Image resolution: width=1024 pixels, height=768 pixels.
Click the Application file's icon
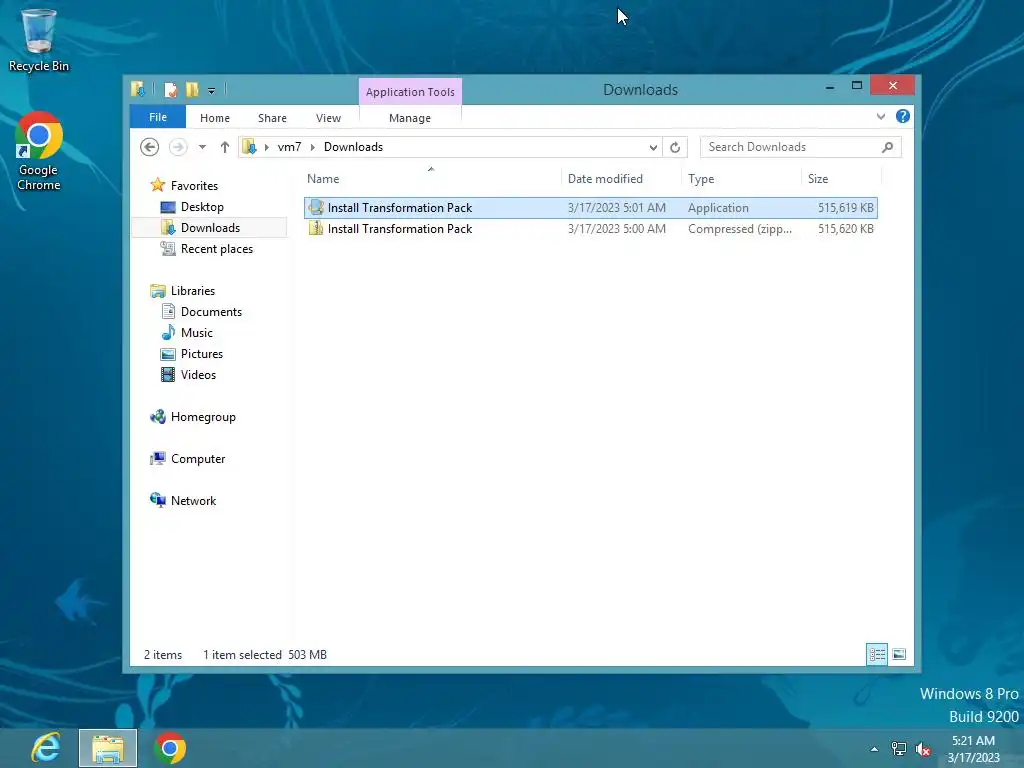coord(316,207)
